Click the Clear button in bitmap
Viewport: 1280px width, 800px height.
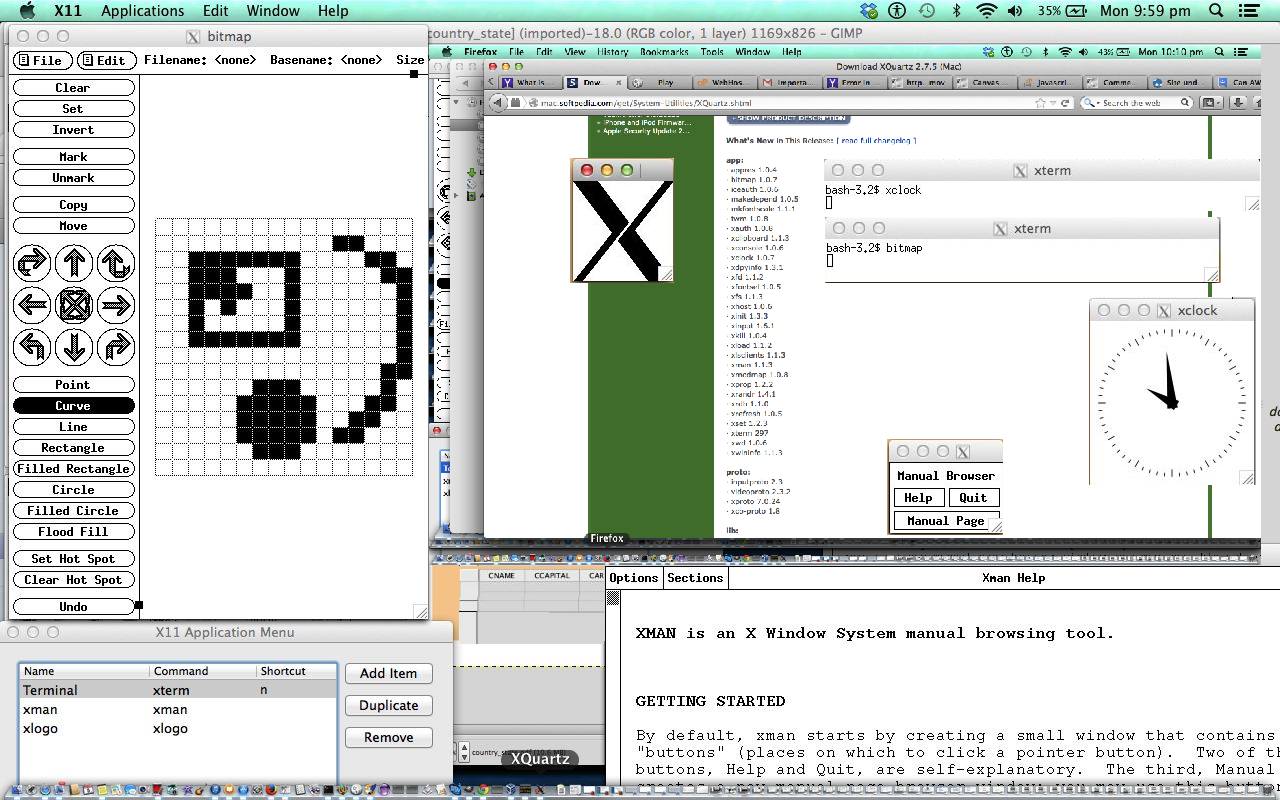click(73, 88)
